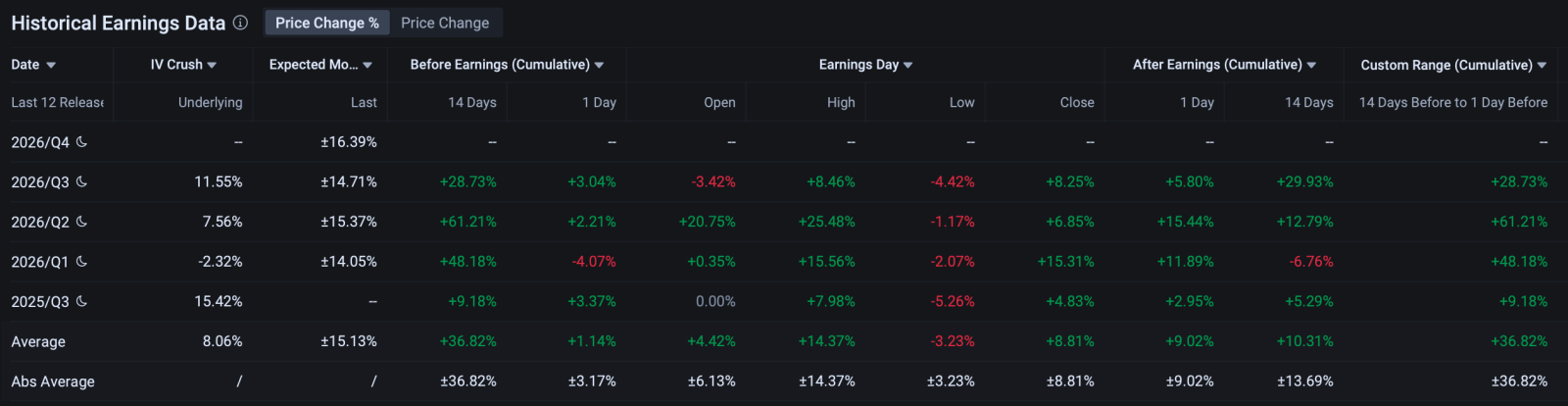Image resolution: width=1568 pixels, height=406 pixels.
Task: Select the 2025/Q3 row label
Action: (x=40, y=301)
